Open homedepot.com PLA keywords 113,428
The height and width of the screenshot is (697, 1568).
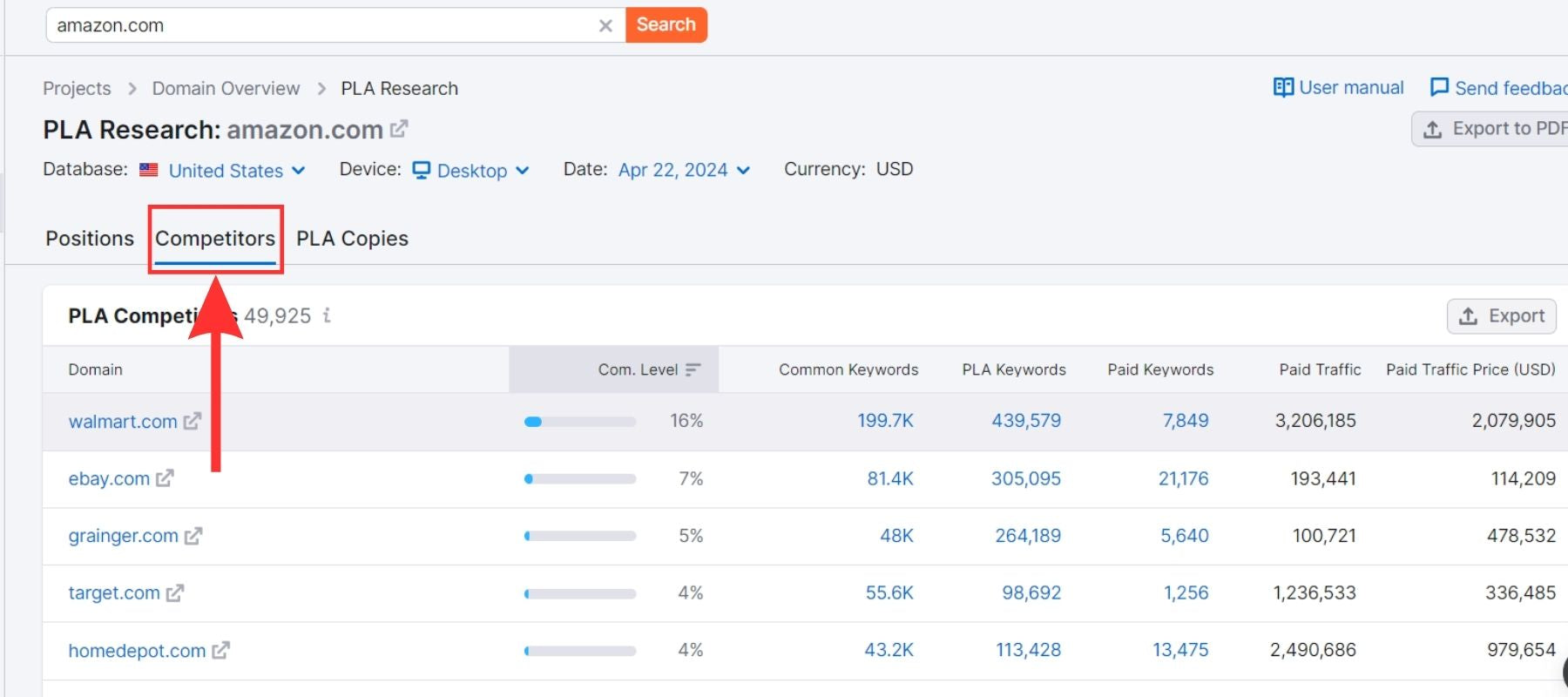tap(1029, 650)
